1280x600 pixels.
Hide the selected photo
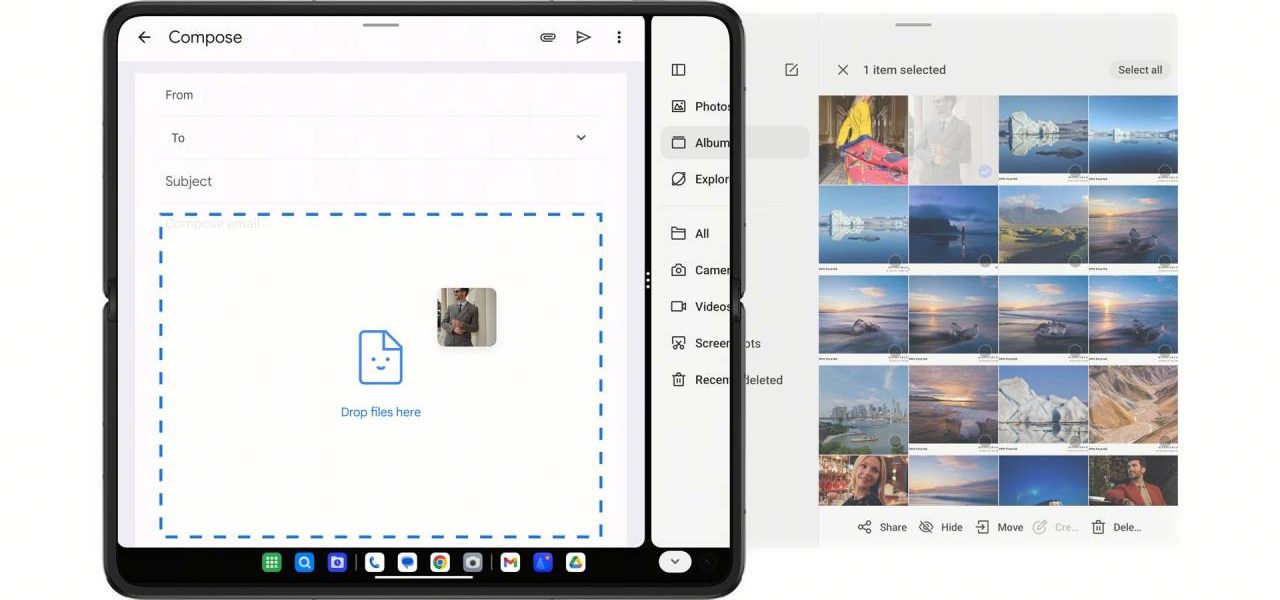pos(940,527)
